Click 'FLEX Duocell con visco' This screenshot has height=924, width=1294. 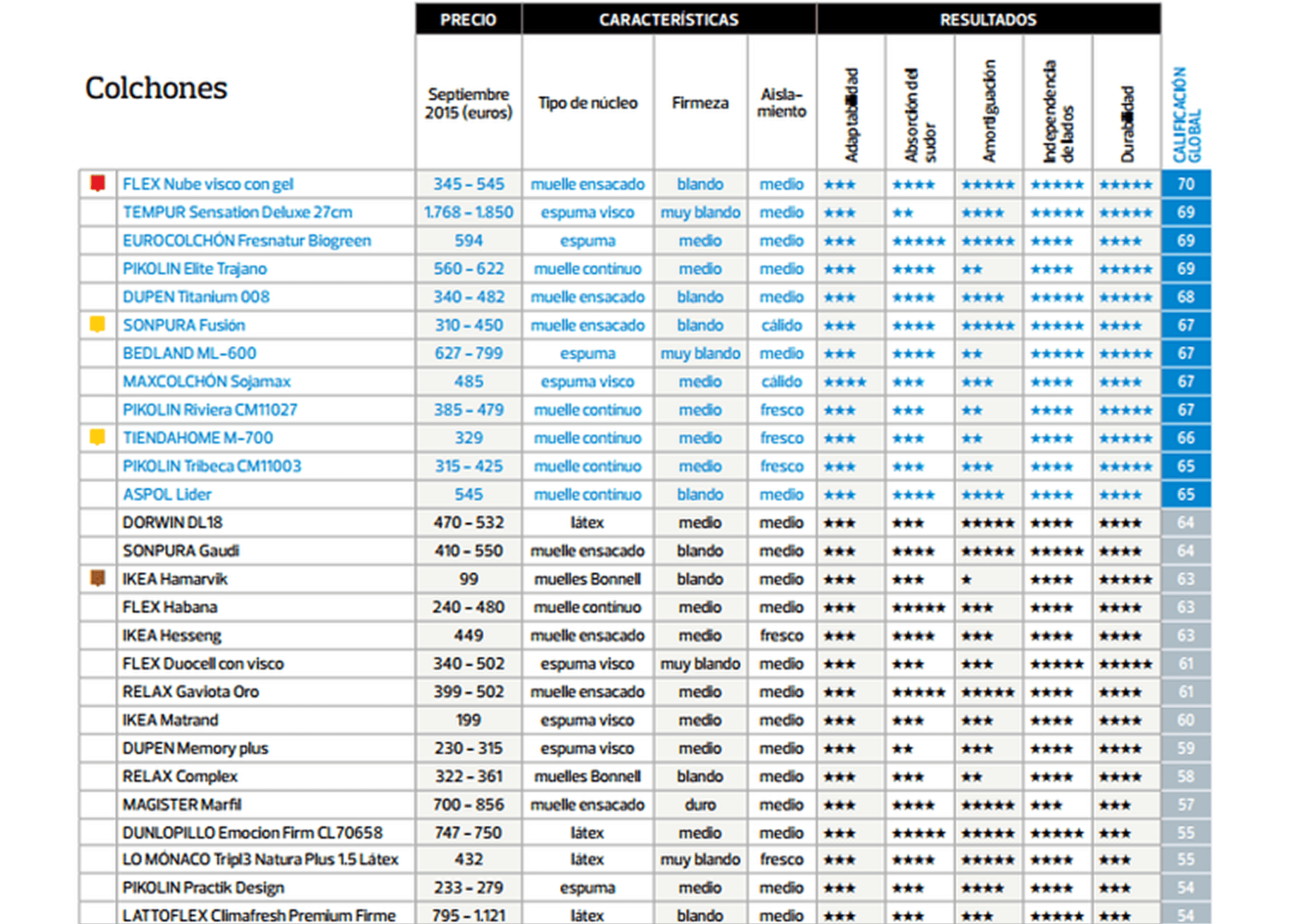pyautogui.click(x=203, y=663)
